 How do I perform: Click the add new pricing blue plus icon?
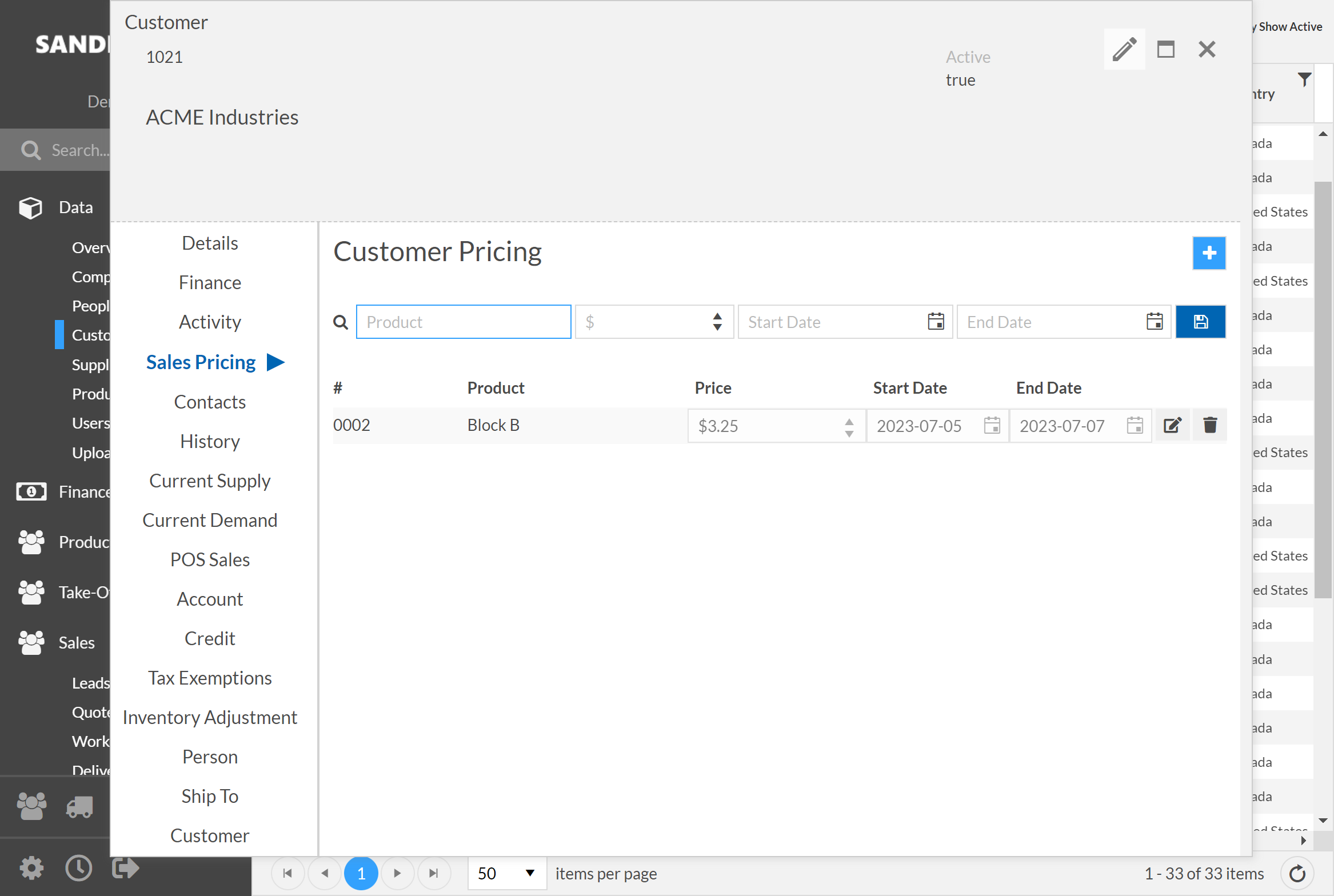[1209, 253]
